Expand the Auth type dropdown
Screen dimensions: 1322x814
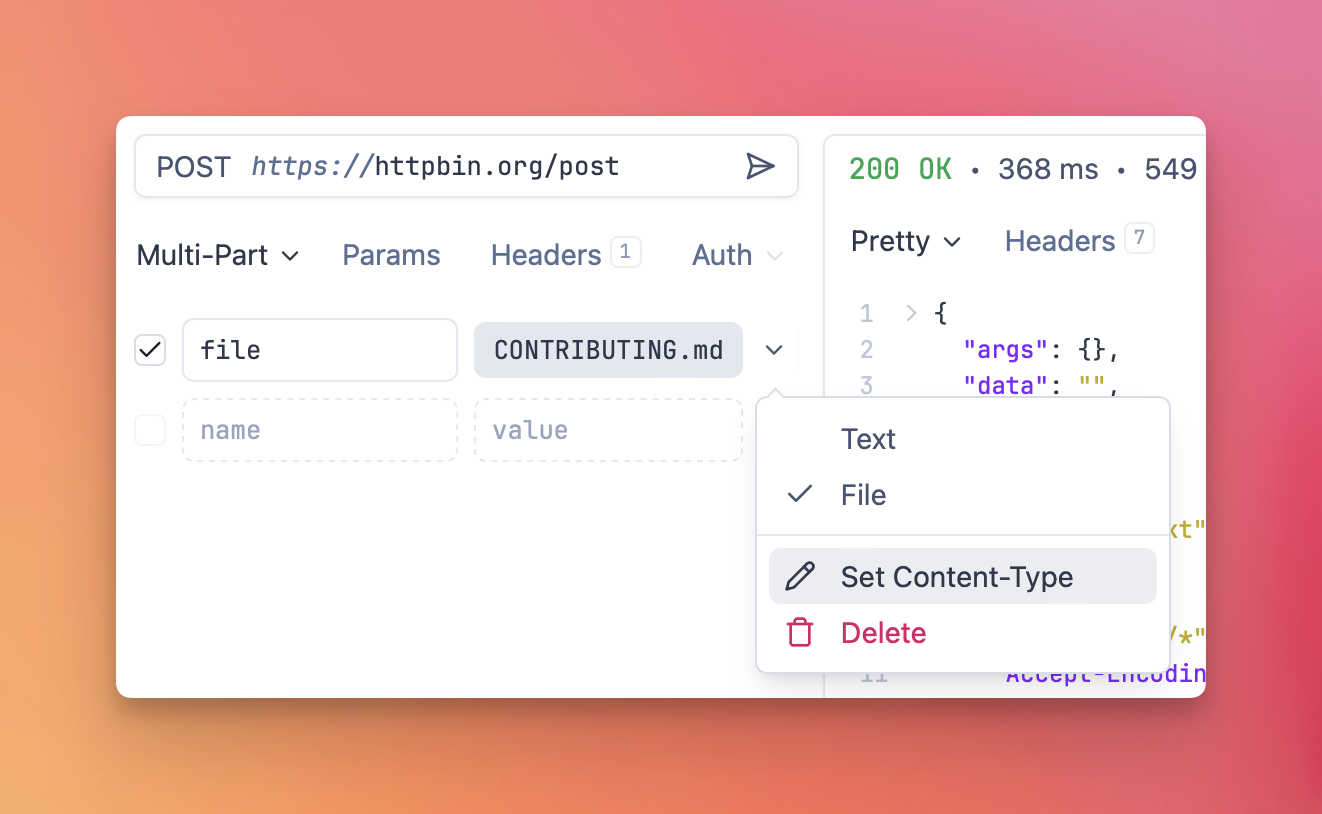[737, 256]
